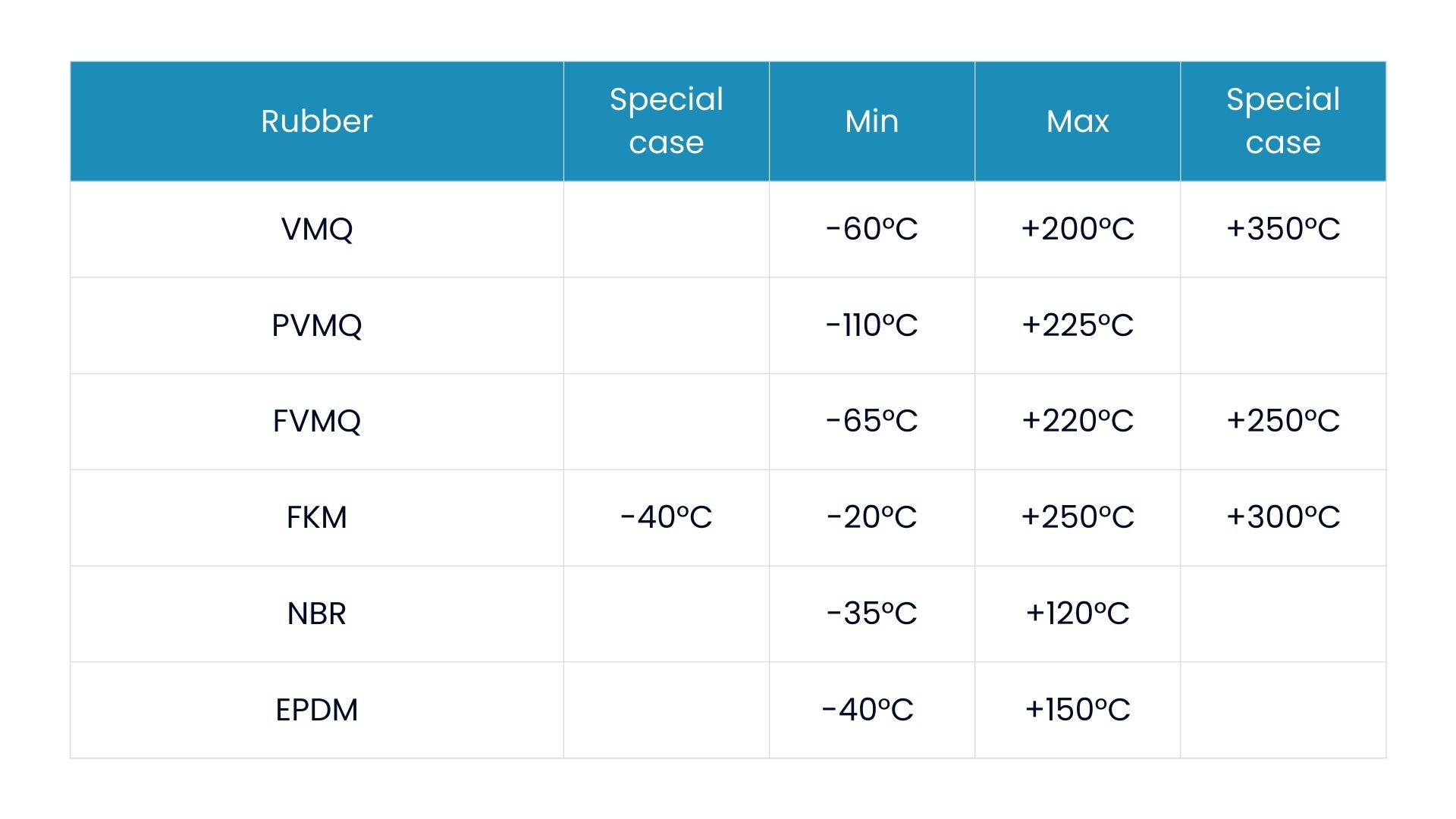Click the +350°C special case cell
This screenshot has height=819, width=1456.
coord(1282,229)
